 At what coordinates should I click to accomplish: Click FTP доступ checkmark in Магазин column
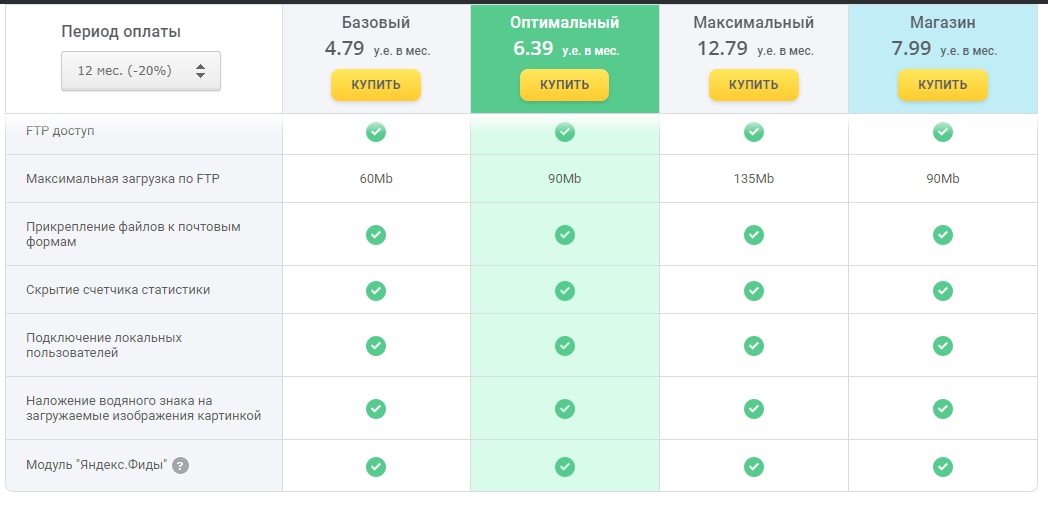coord(942,132)
